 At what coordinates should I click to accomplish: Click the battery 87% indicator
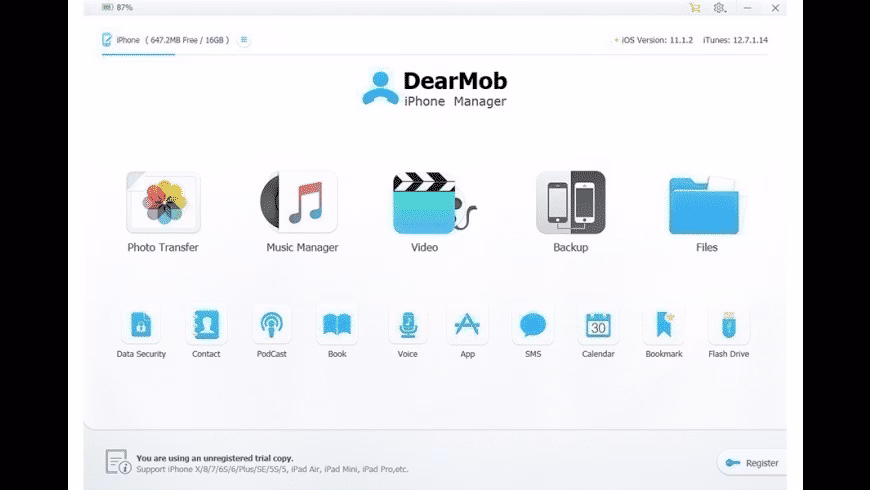coord(117,7)
